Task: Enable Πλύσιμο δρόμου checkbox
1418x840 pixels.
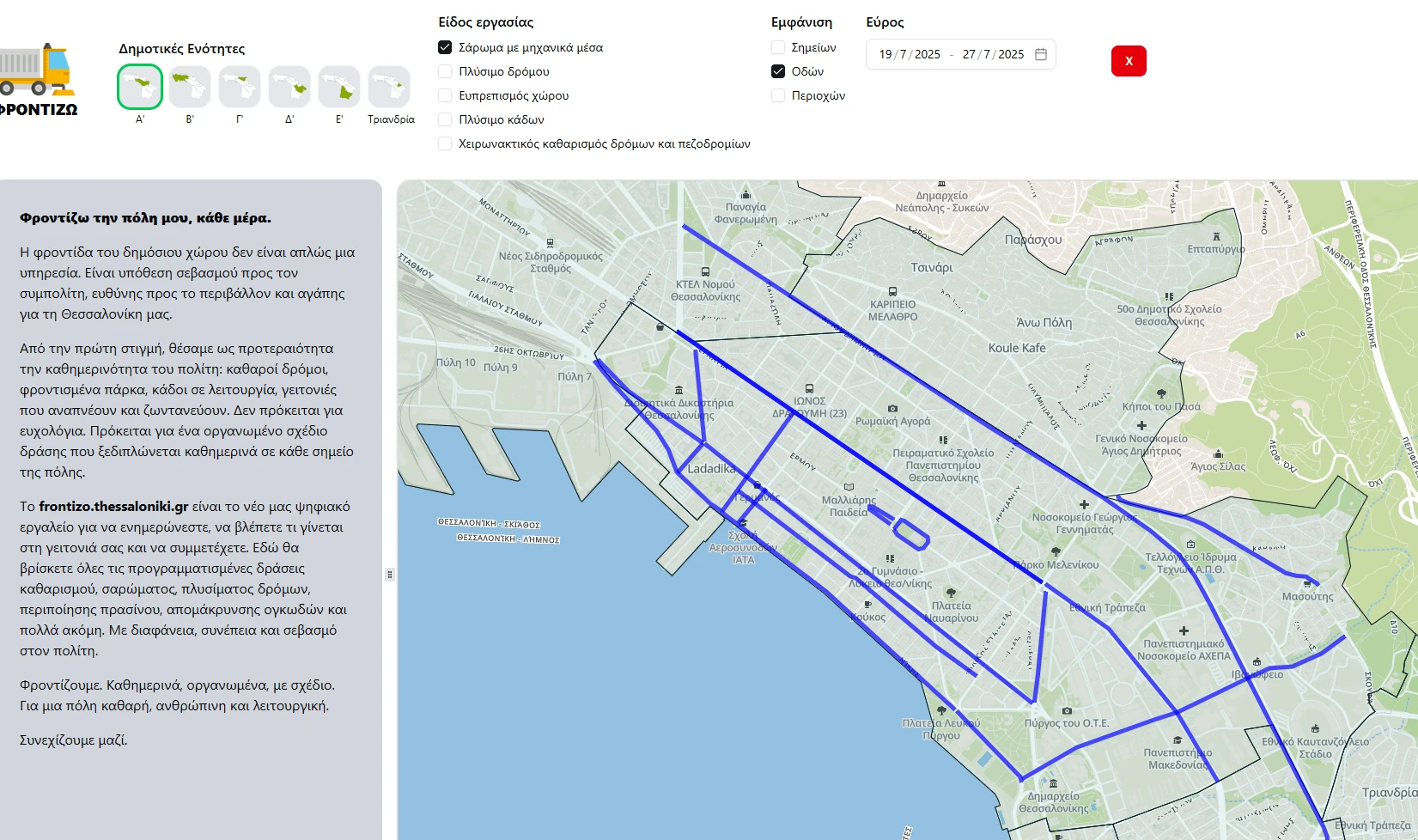Action: pyautogui.click(x=445, y=71)
